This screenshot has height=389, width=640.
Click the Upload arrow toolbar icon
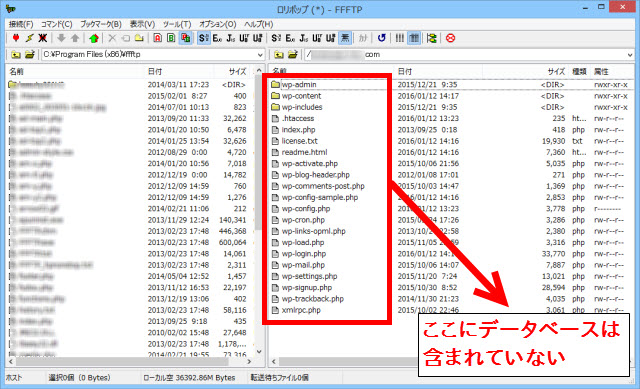tap(75, 38)
